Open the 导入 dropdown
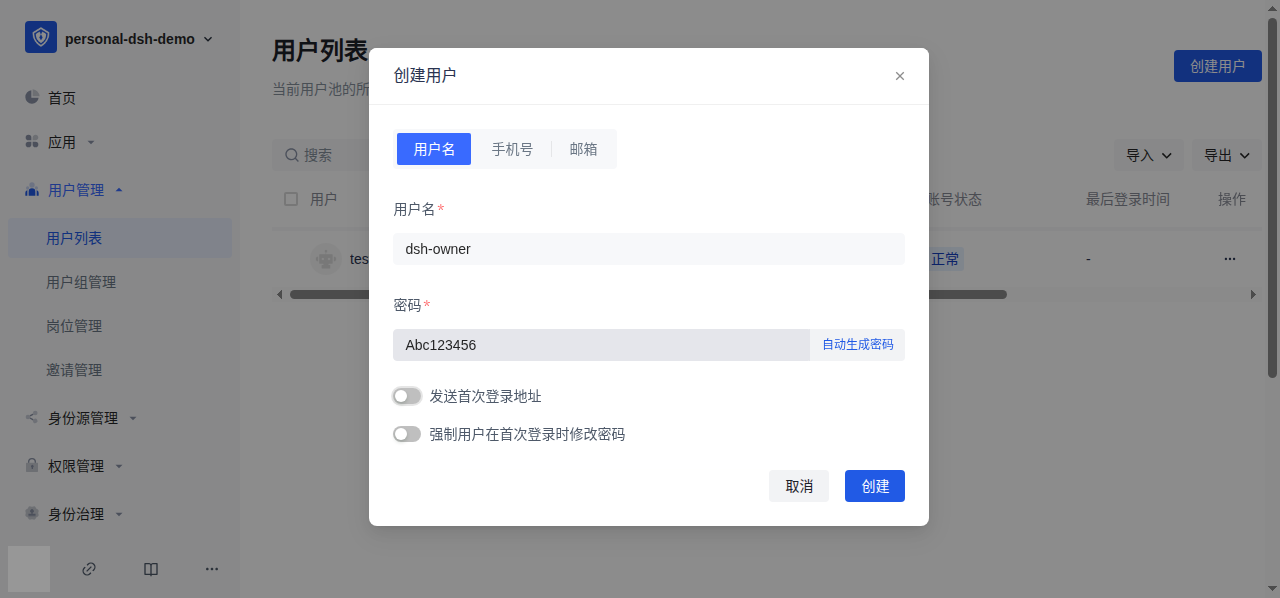 pyautogui.click(x=1150, y=155)
